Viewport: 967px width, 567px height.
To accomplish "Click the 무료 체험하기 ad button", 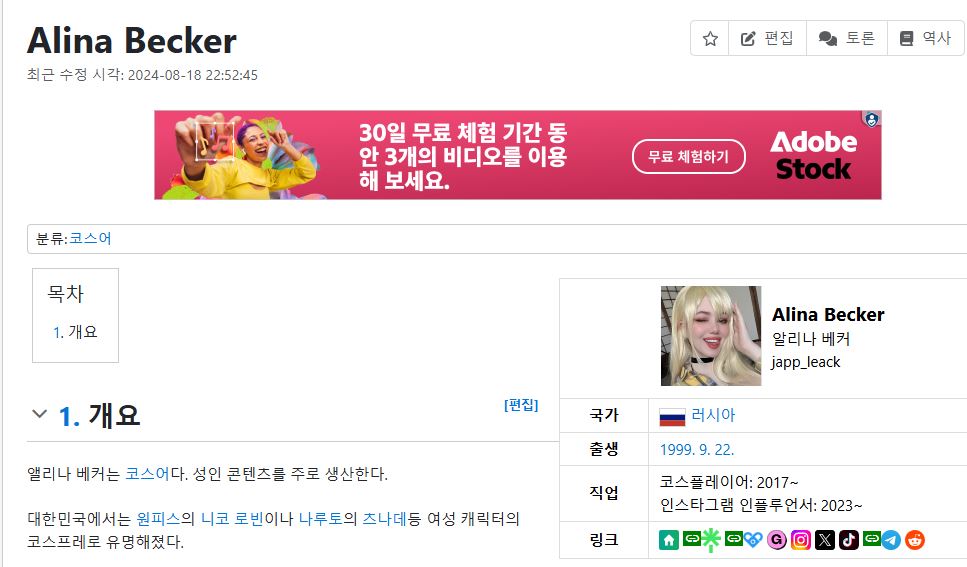I will tap(689, 157).
